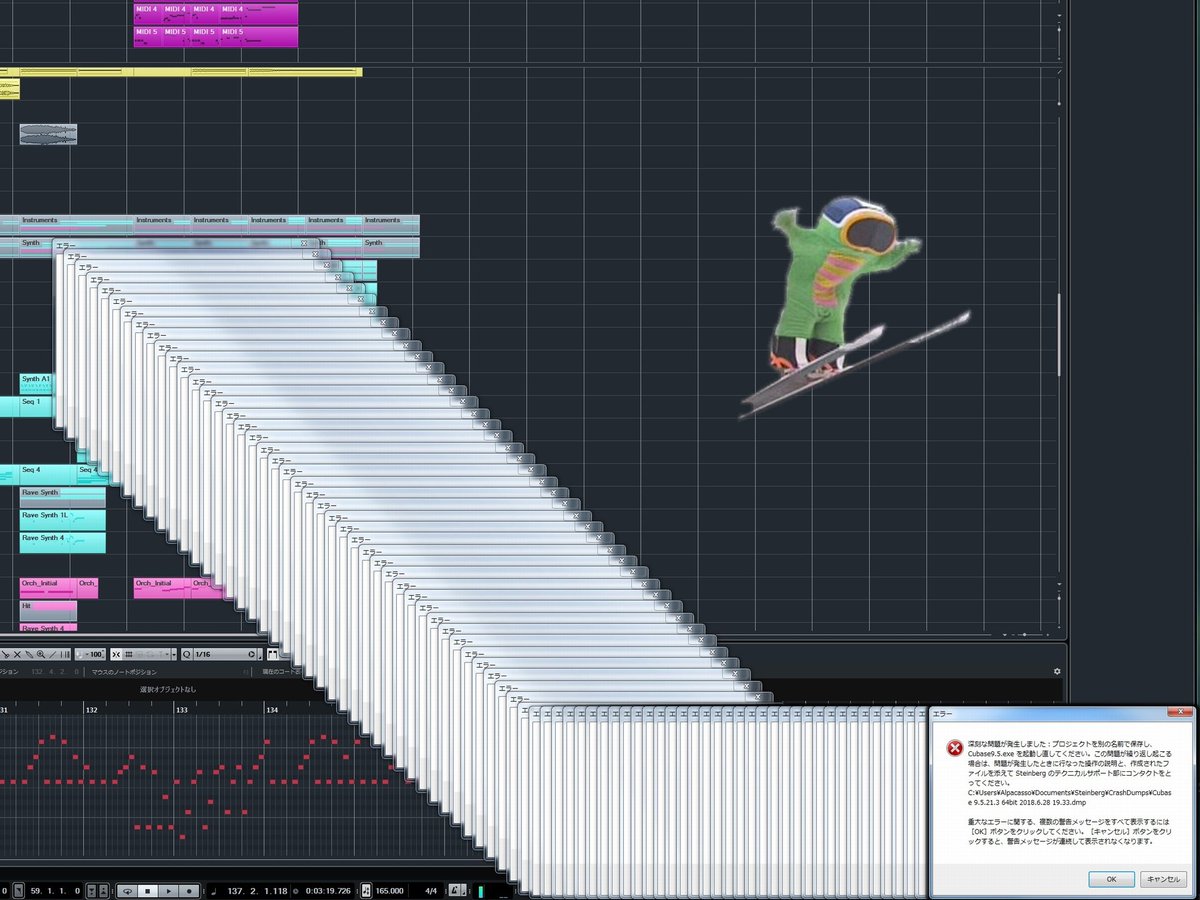Click the iterative Quantize Q icon
Screen dimensions: 1200x900
(186, 654)
